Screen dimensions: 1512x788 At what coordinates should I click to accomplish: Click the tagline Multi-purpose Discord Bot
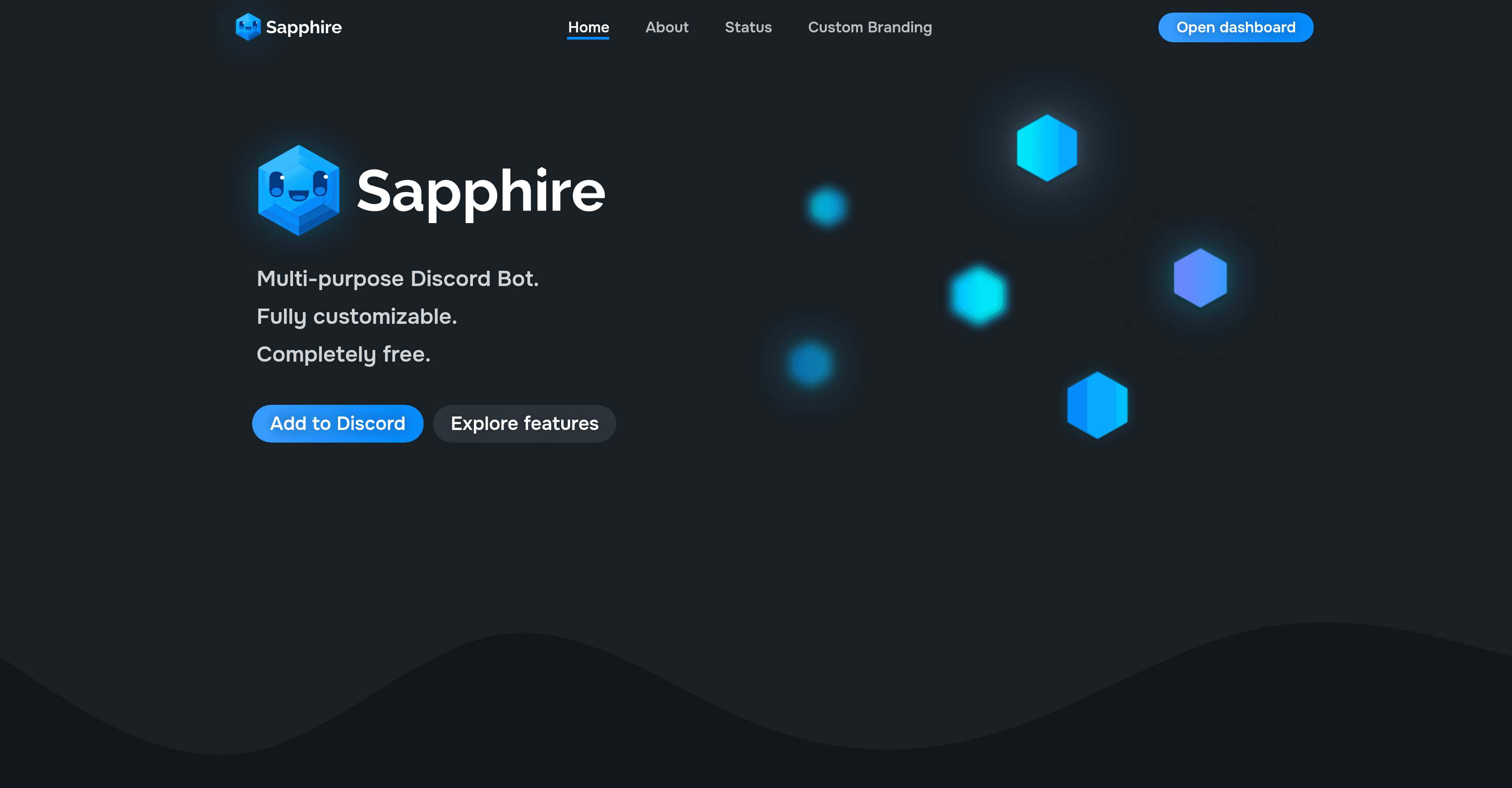(x=398, y=279)
